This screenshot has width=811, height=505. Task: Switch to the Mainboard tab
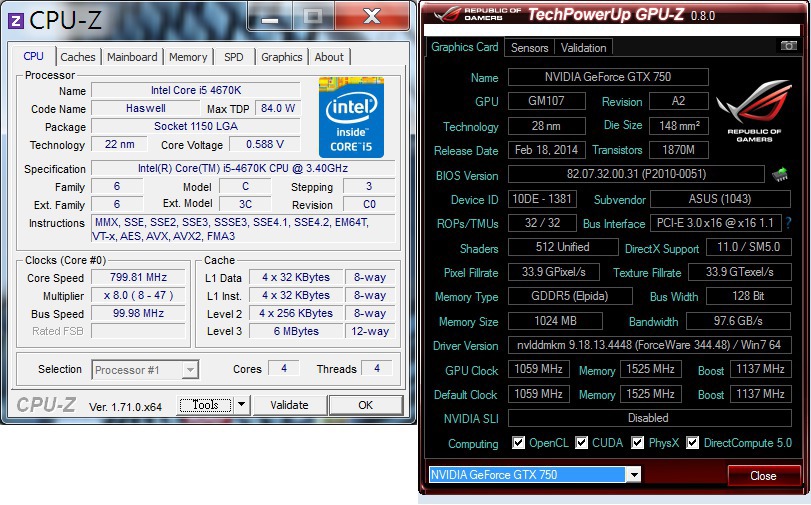coord(132,57)
